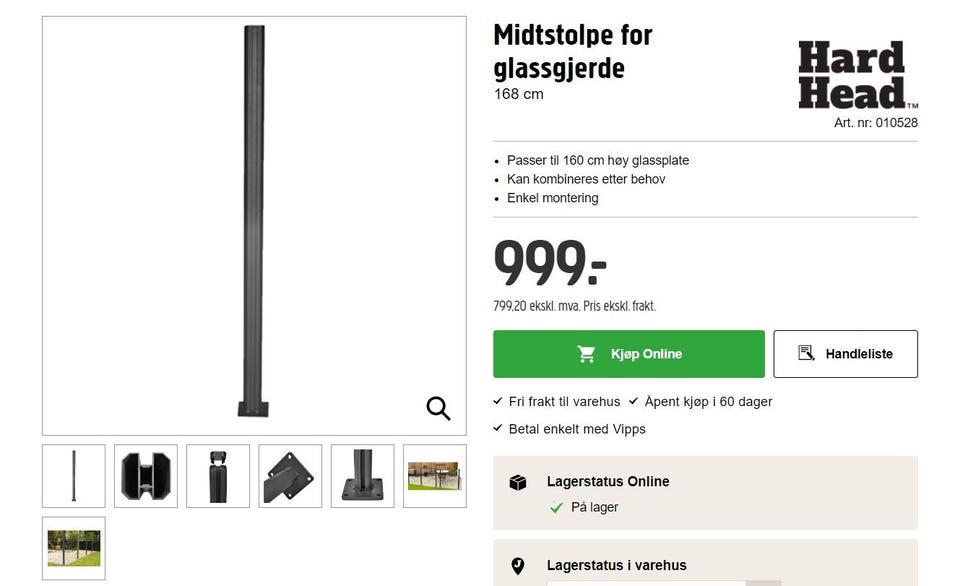The width and height of the screenshot is (960, 586).
Task: Click the location pin beside Lagerstatus i varehus
Action: coord(518,566)
